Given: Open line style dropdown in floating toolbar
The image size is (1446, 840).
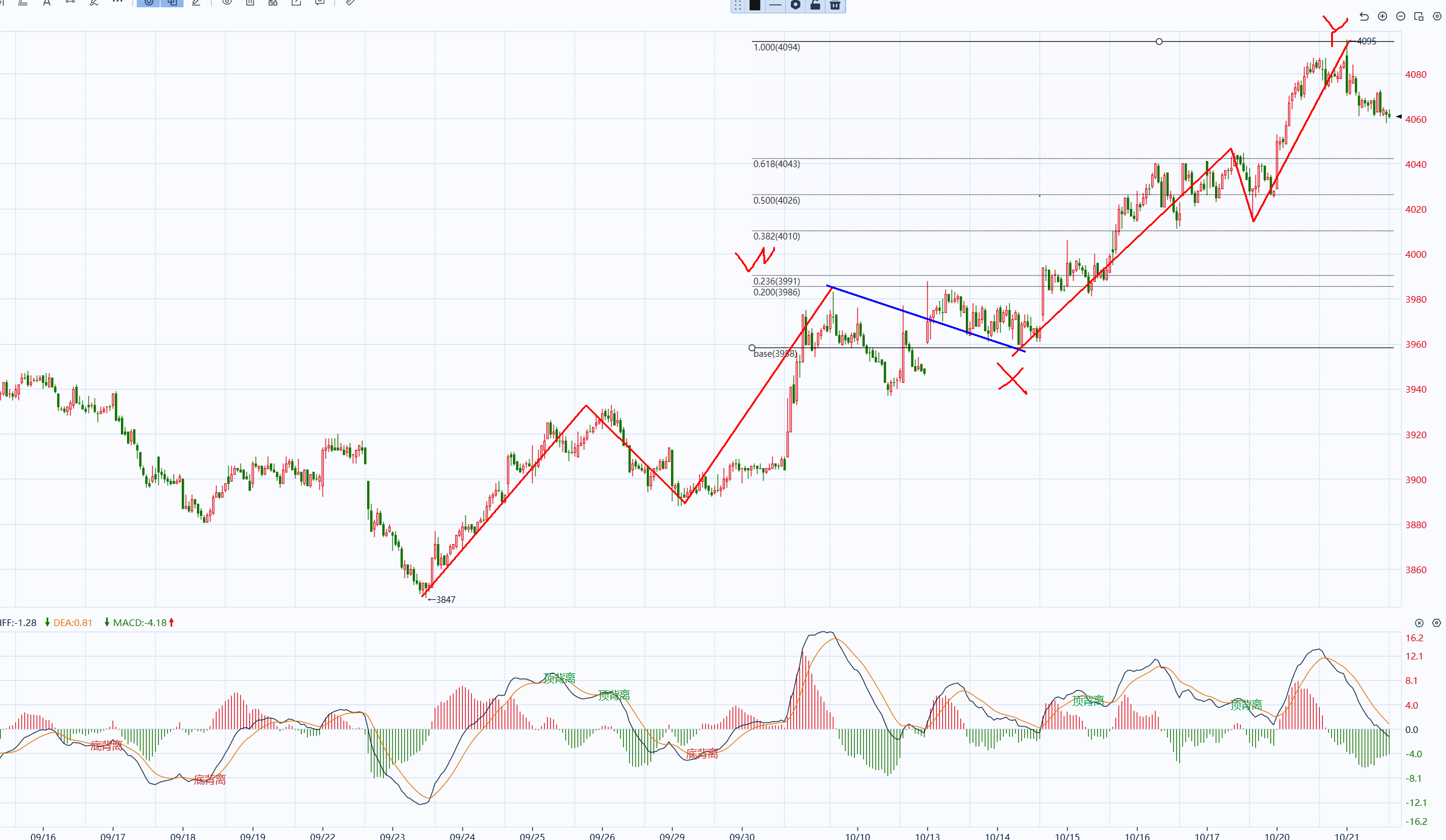Looking at the screenshot, I should tap(775, 5).
